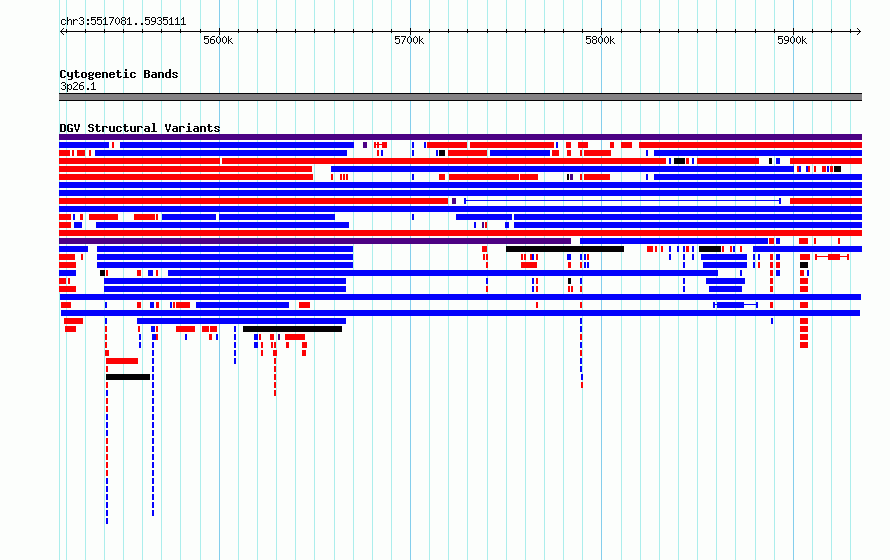Screen dimensions: 890x560
Task: Select the long black variant bar near 5800k
Action: [565, 249]
